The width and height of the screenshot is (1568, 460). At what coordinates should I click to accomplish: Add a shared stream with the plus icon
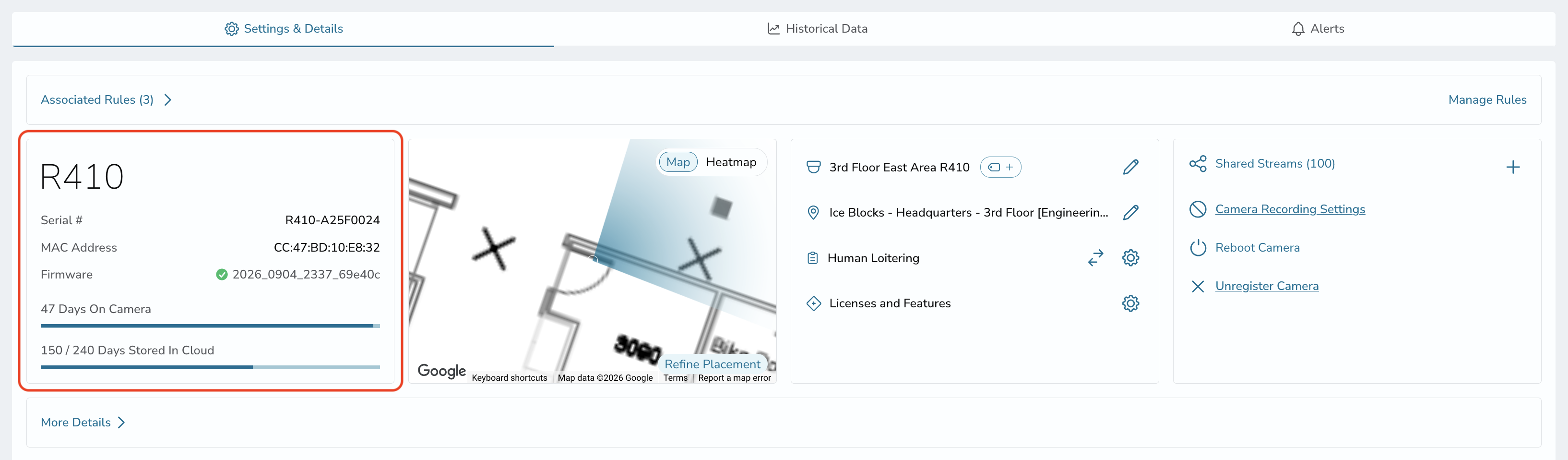click(1513, 167)
